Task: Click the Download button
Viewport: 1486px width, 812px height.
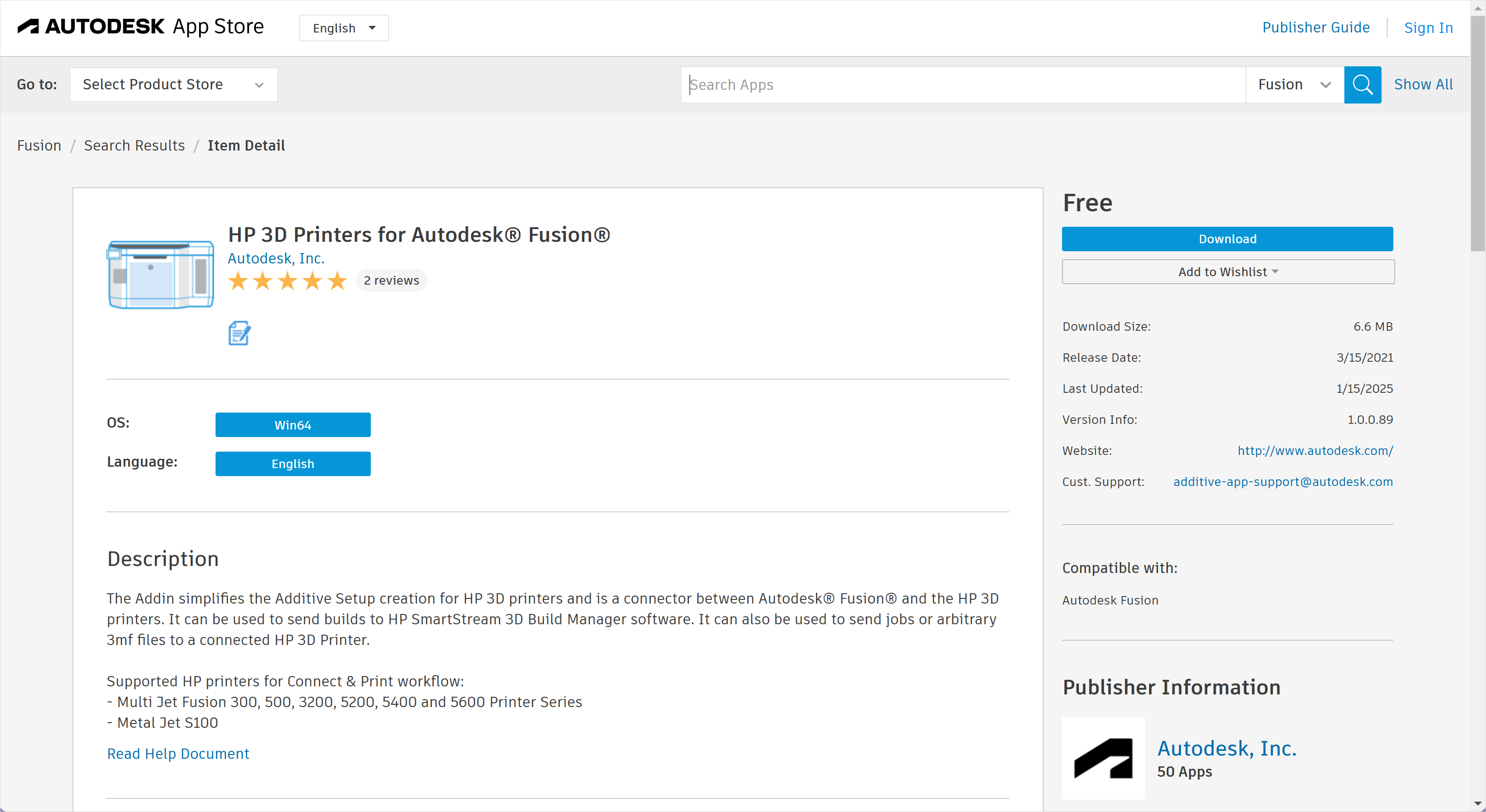Action: point(1227,239)
